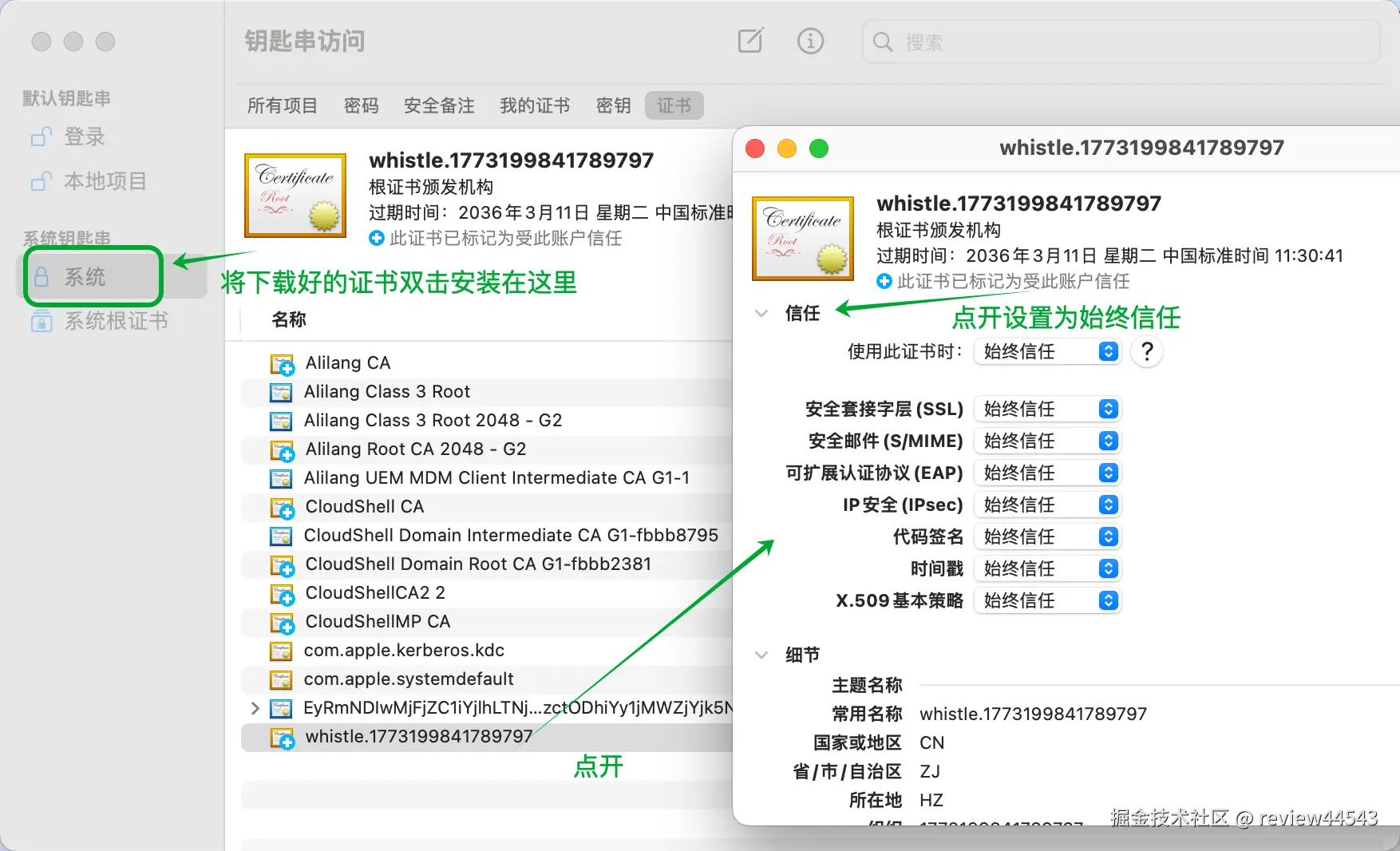
Task: Open the 使用此证书时 trust dropdown
Action: pyautogui.click(x=1047, y=351)
